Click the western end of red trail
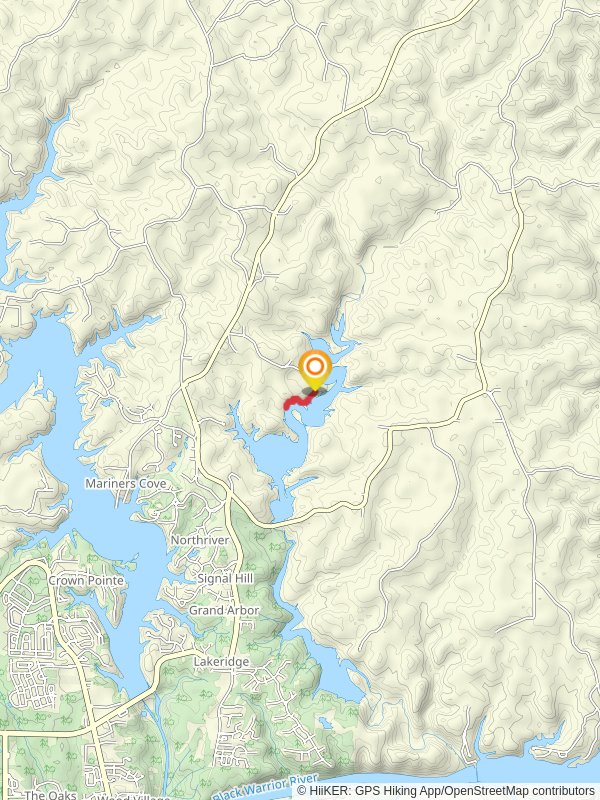Viewport: 600px width, 800px height. [x=287, y=406]
